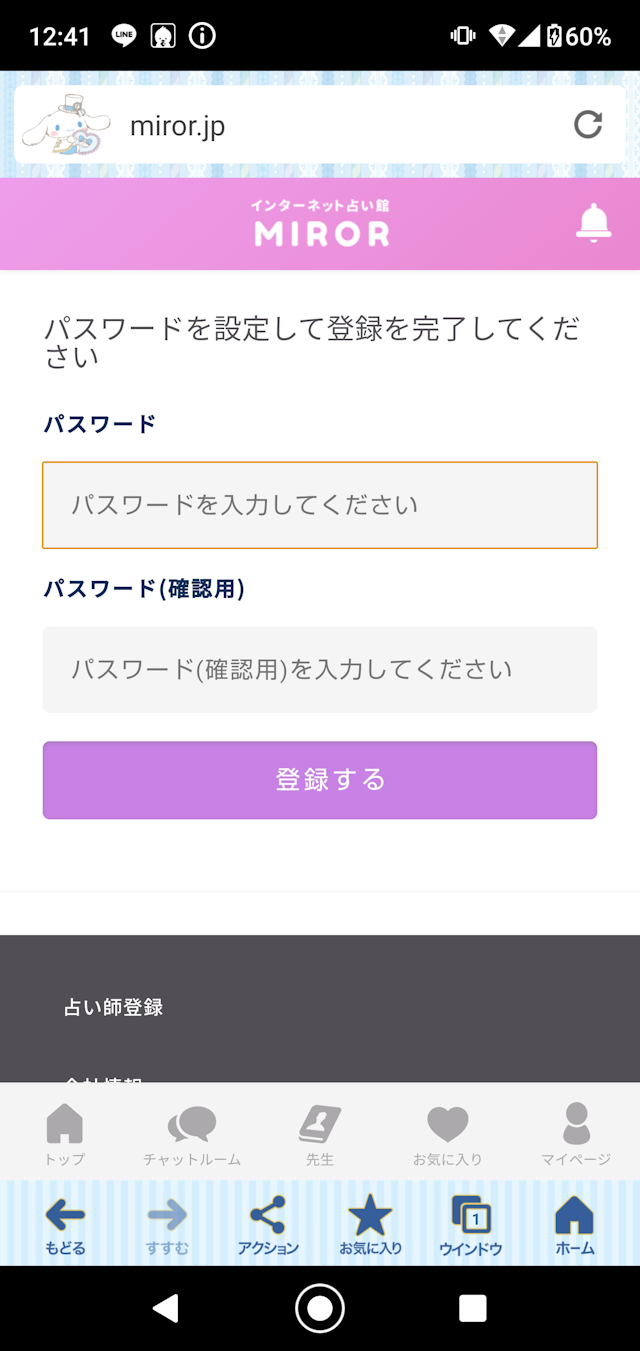
Task: Open the マイページ tab
Action: 576,1133
